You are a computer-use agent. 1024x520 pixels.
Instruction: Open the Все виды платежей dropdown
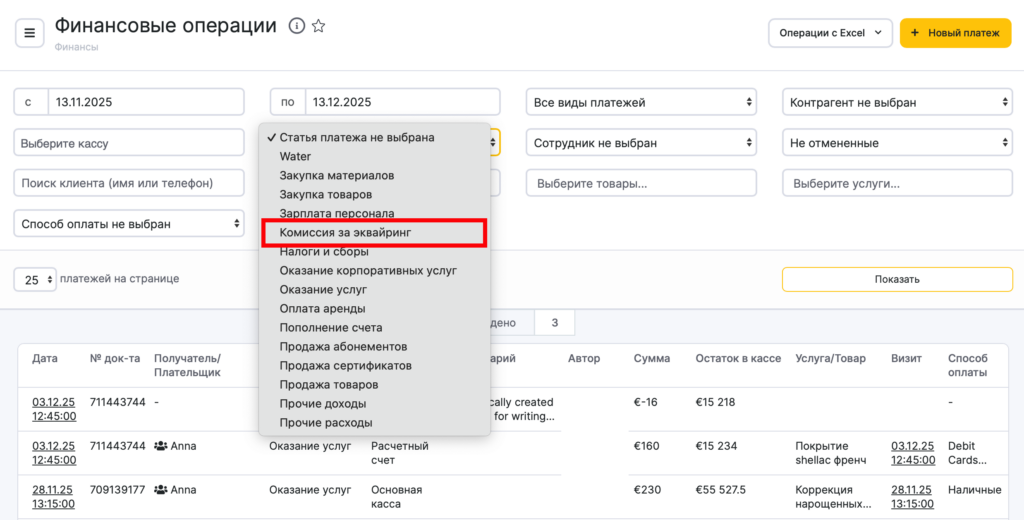click(641, 102)
